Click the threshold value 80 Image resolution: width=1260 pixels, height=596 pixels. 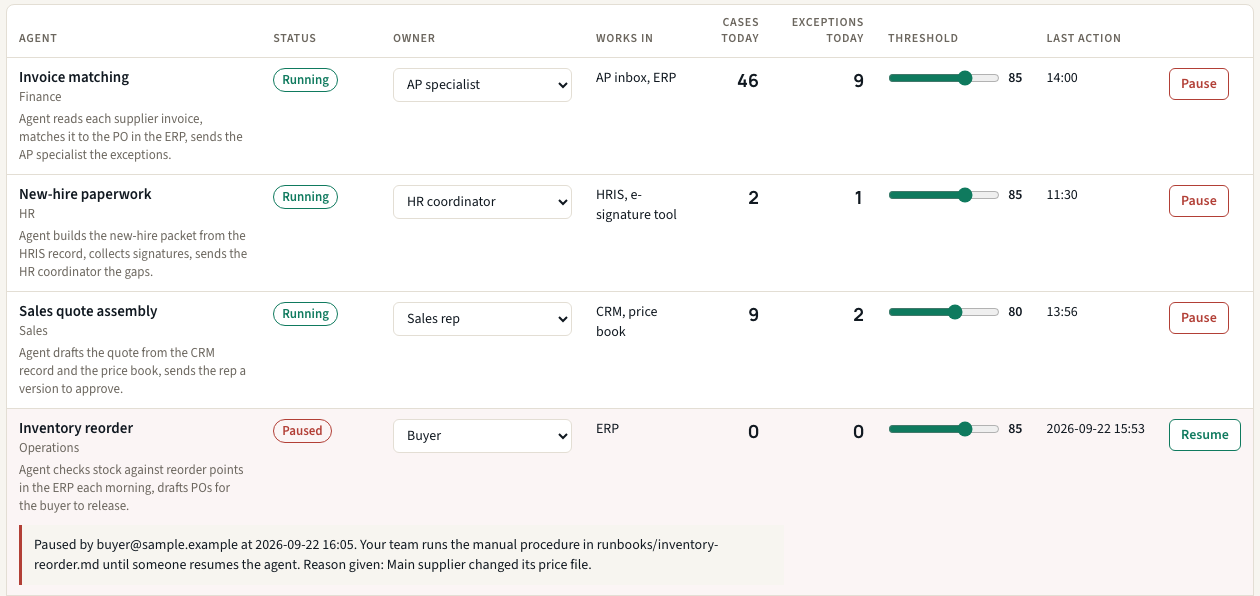click(1015, 312)
